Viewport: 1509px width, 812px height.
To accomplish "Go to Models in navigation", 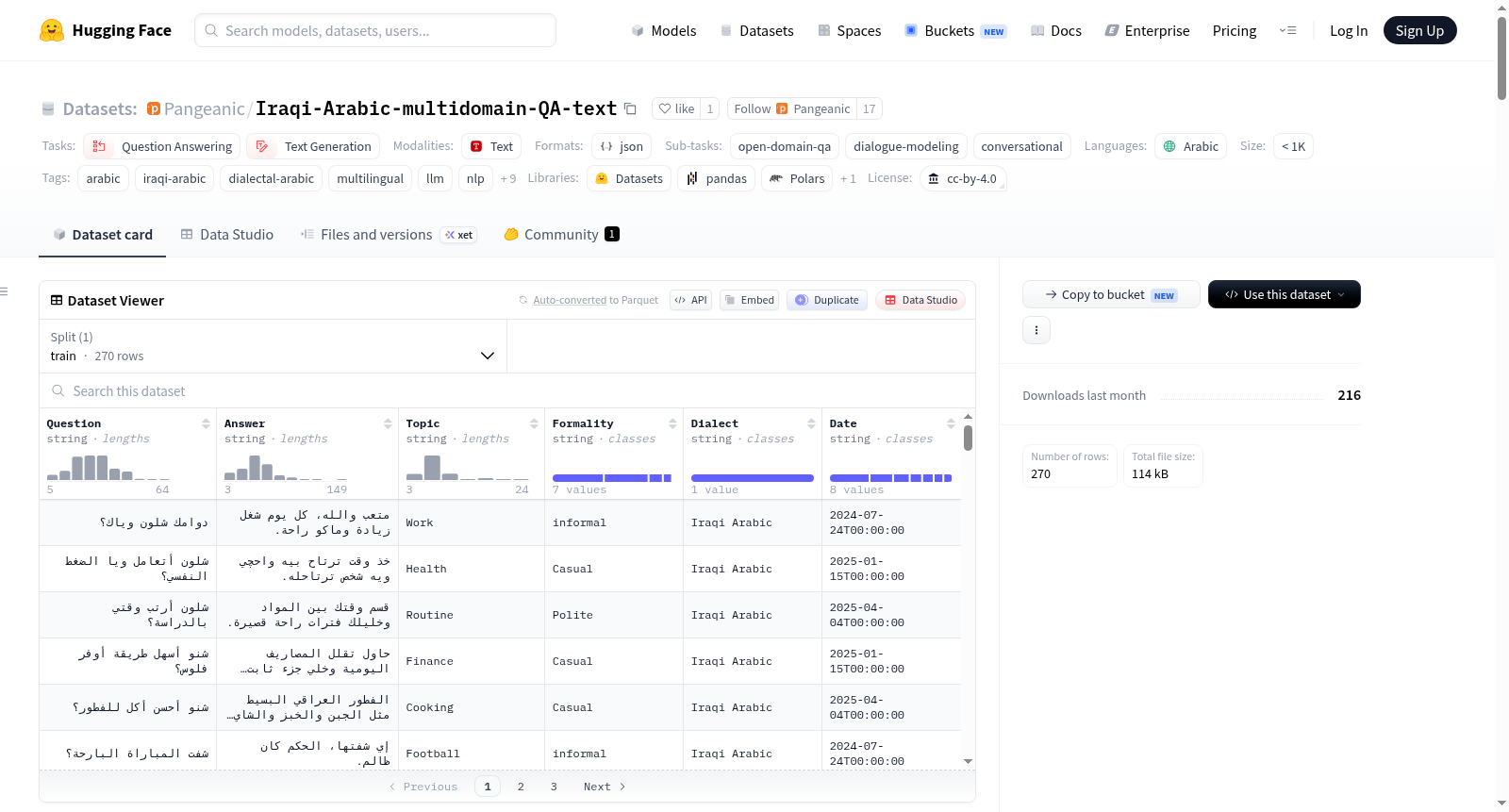I will point(664,30).
